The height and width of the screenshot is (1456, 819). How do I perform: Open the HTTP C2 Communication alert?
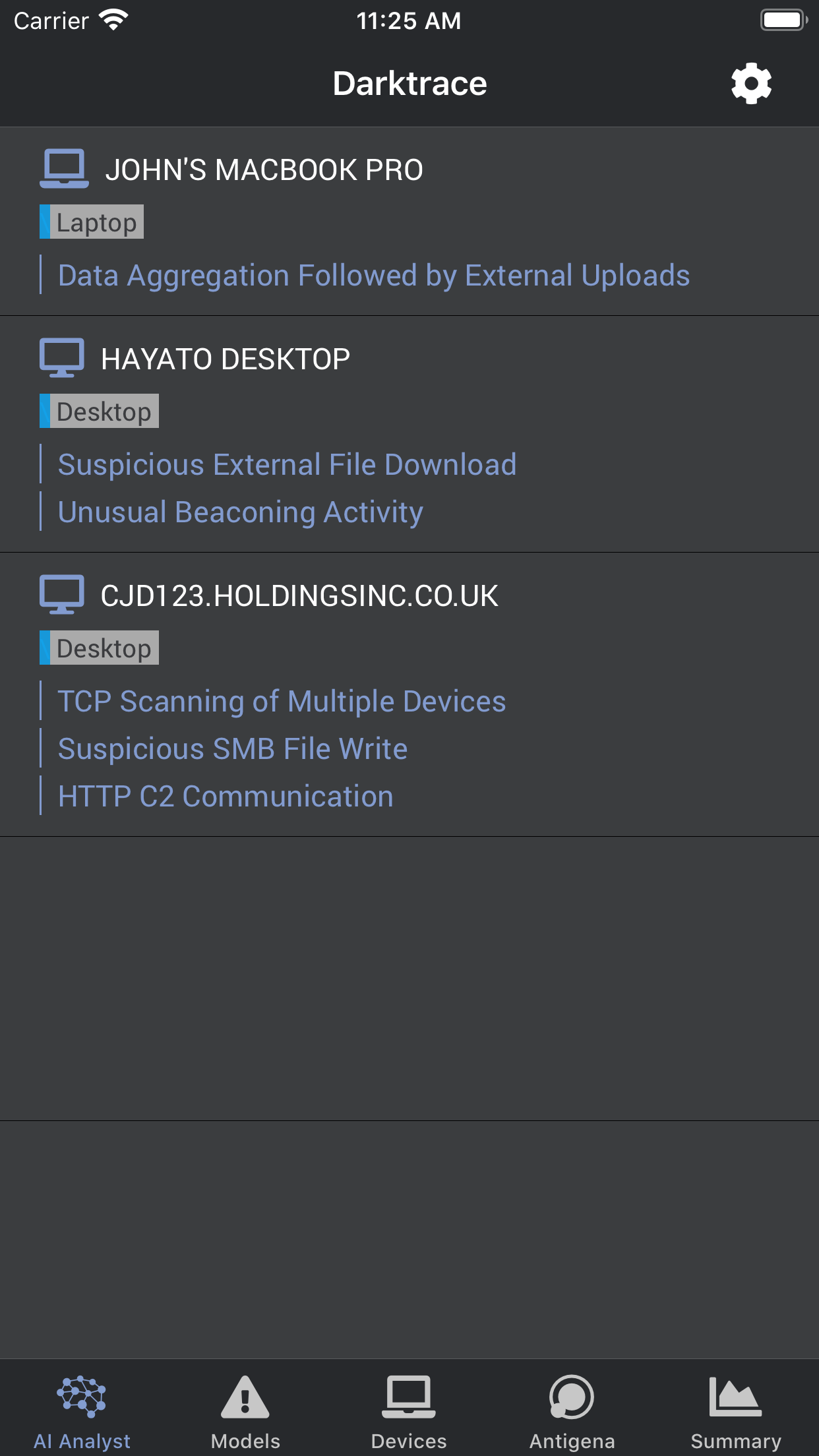(224, 796)
